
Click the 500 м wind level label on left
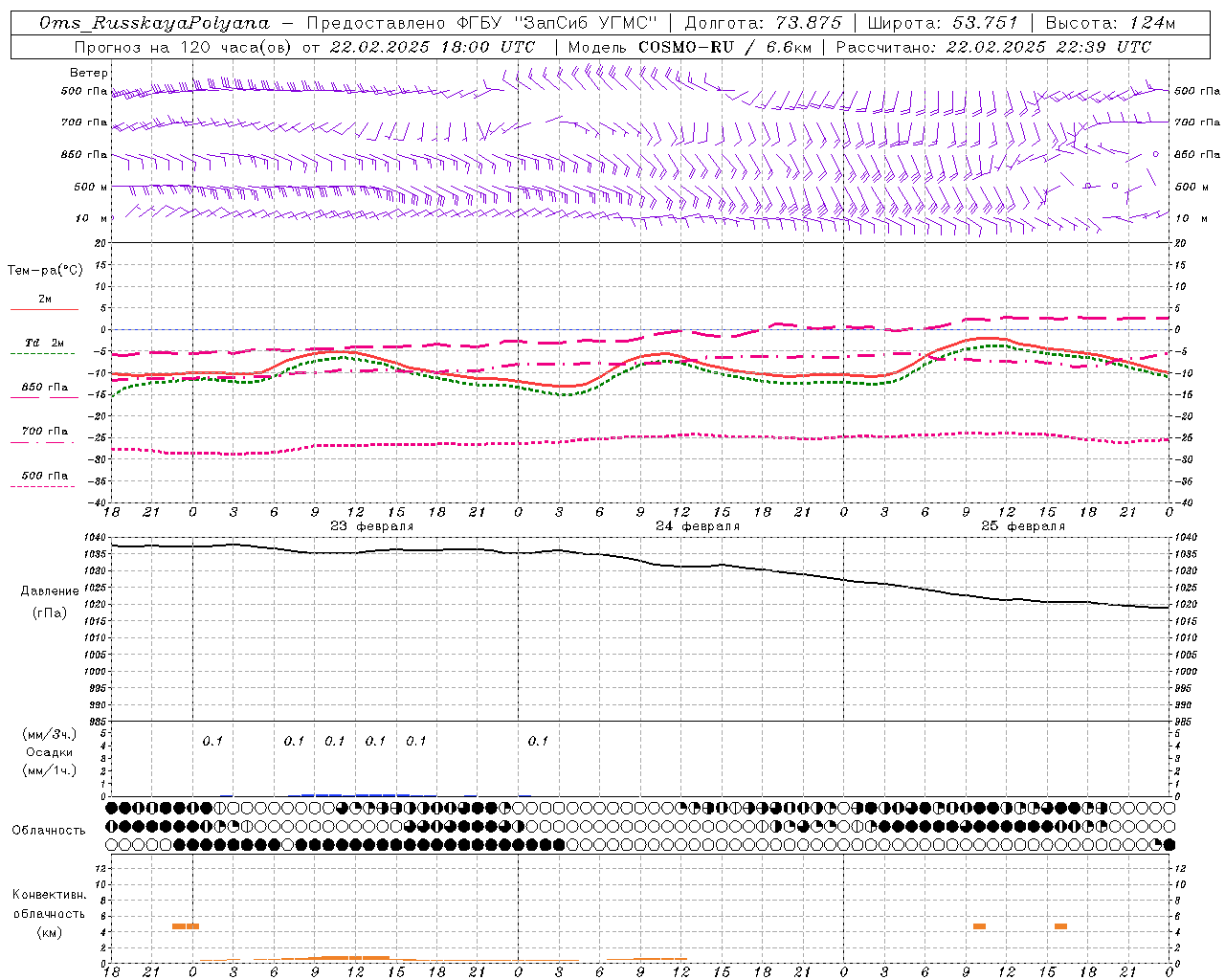pyautogui.click(x=91, y=187)
